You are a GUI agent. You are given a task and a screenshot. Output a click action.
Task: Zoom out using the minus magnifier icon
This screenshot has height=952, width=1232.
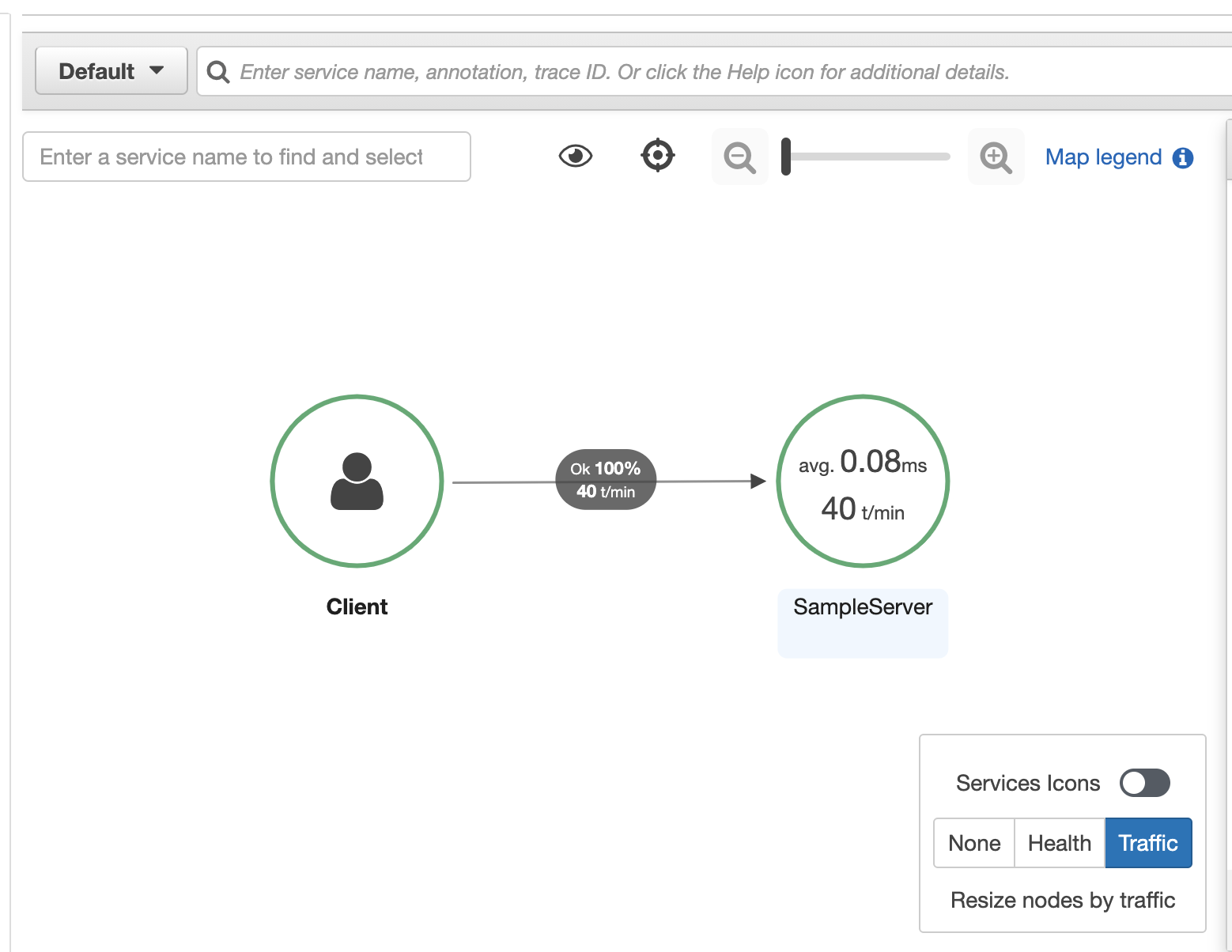click(739, 157)
